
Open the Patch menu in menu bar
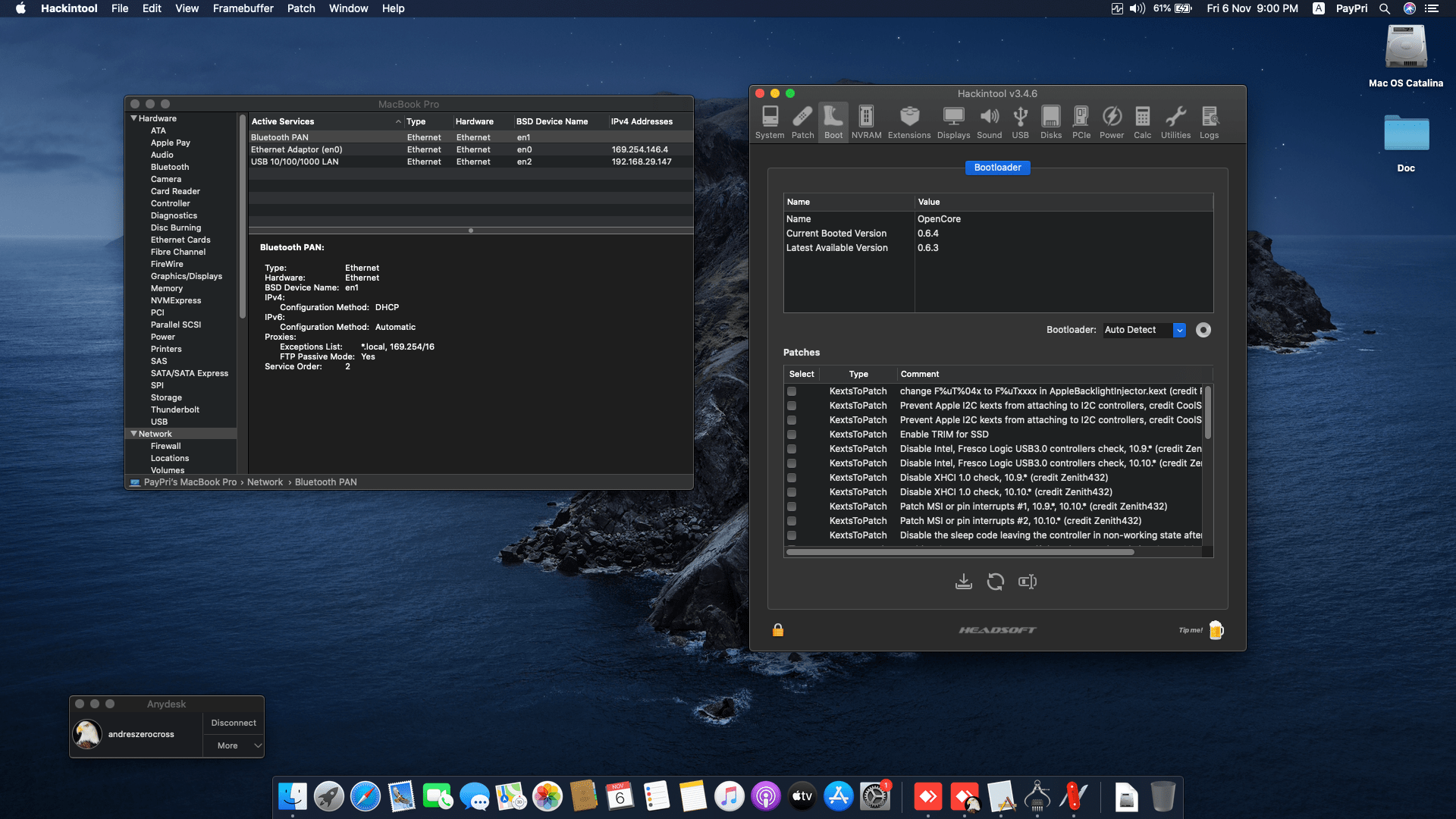click(x=300, y=8)
